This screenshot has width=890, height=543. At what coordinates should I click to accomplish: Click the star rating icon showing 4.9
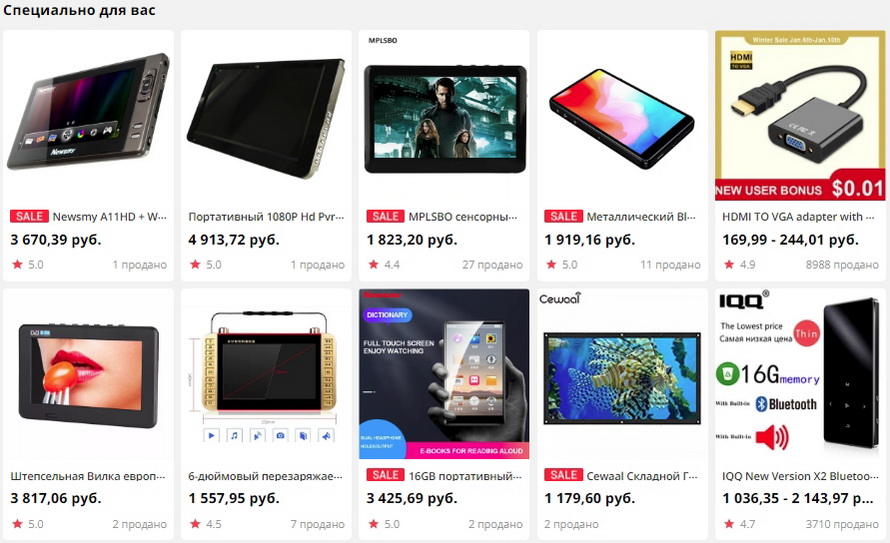click(729, 264)
